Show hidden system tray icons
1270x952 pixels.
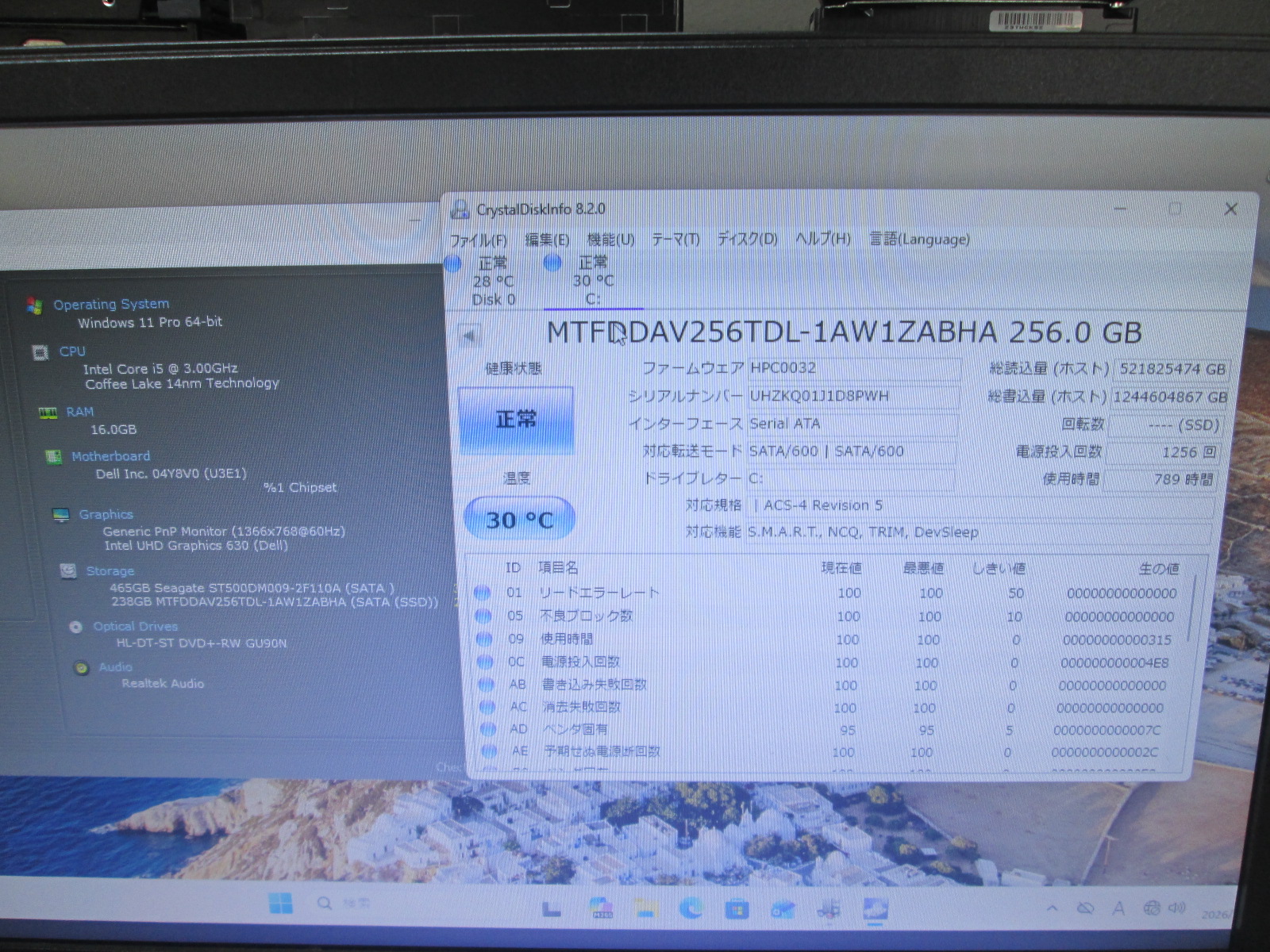(x=1052, y=908)
